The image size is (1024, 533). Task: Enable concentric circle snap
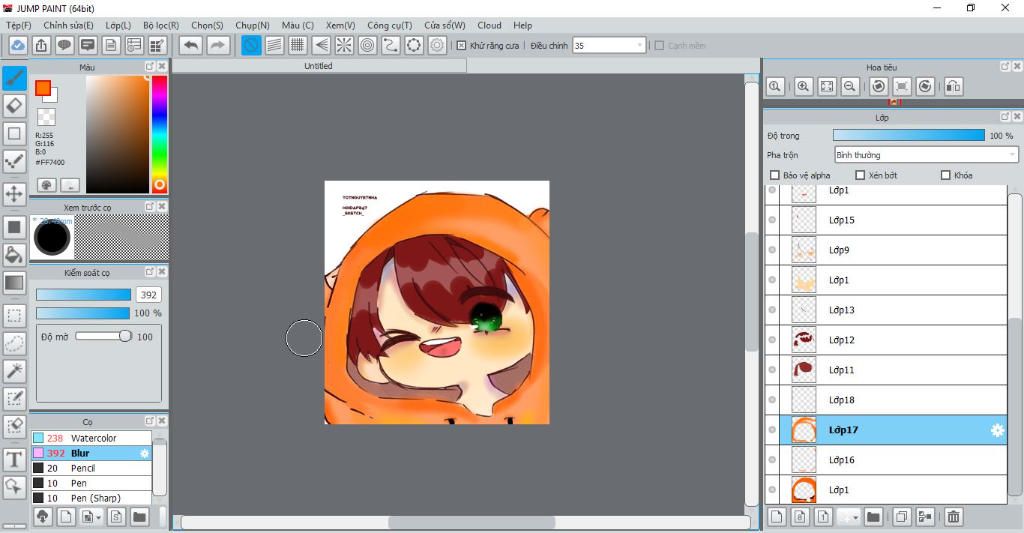click(368, 45)
